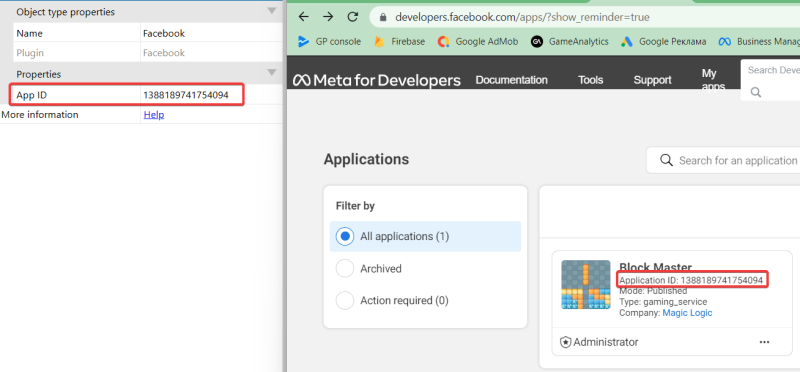Open the Tools menu
This screenshot has width=800, height=372.
click(591, 80)
